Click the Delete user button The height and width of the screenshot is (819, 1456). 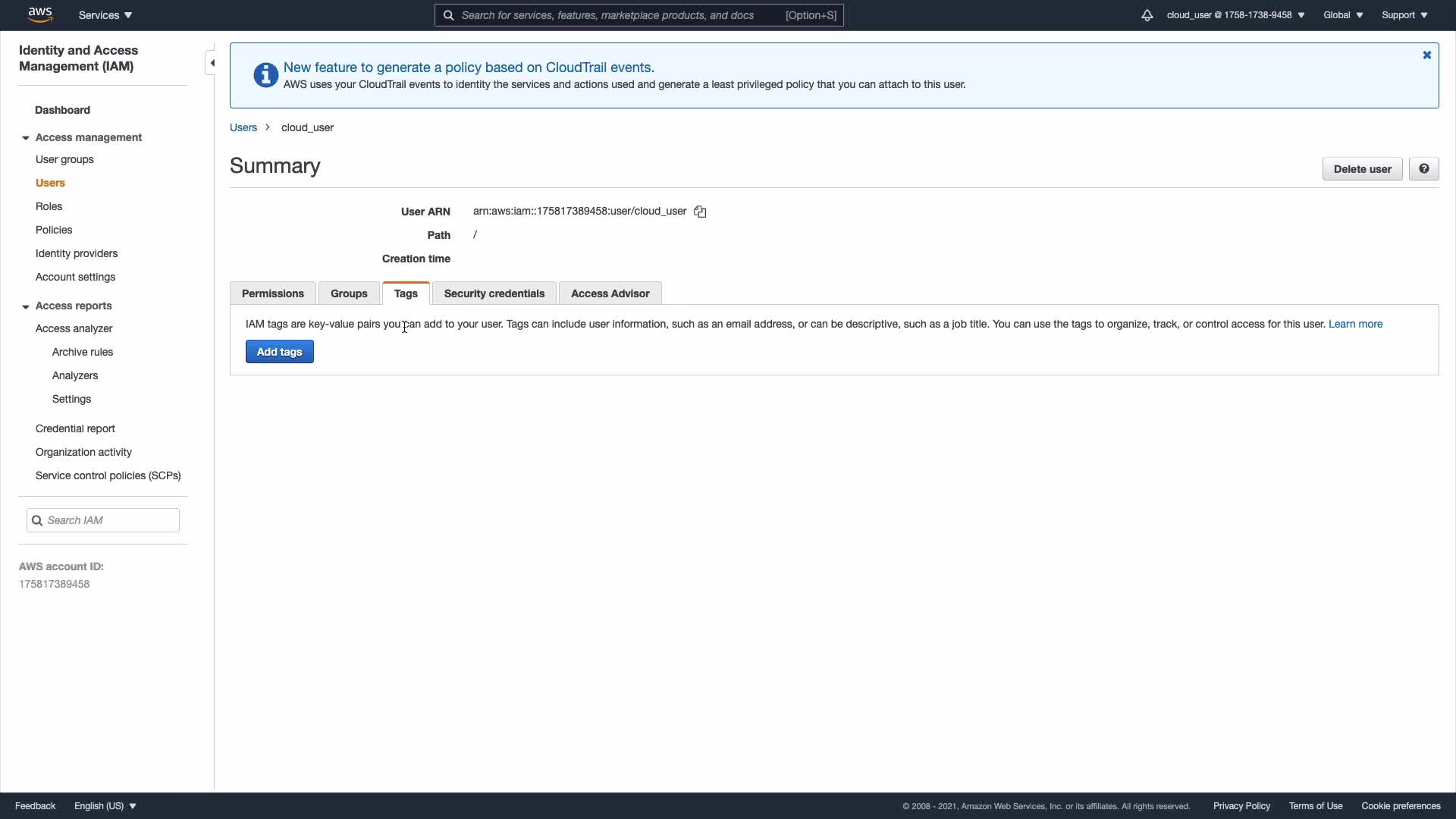coord(1362,169)
